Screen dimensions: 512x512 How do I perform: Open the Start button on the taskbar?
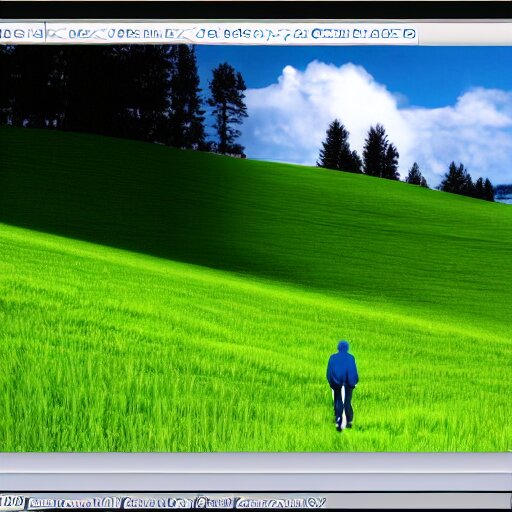(12, 501)
